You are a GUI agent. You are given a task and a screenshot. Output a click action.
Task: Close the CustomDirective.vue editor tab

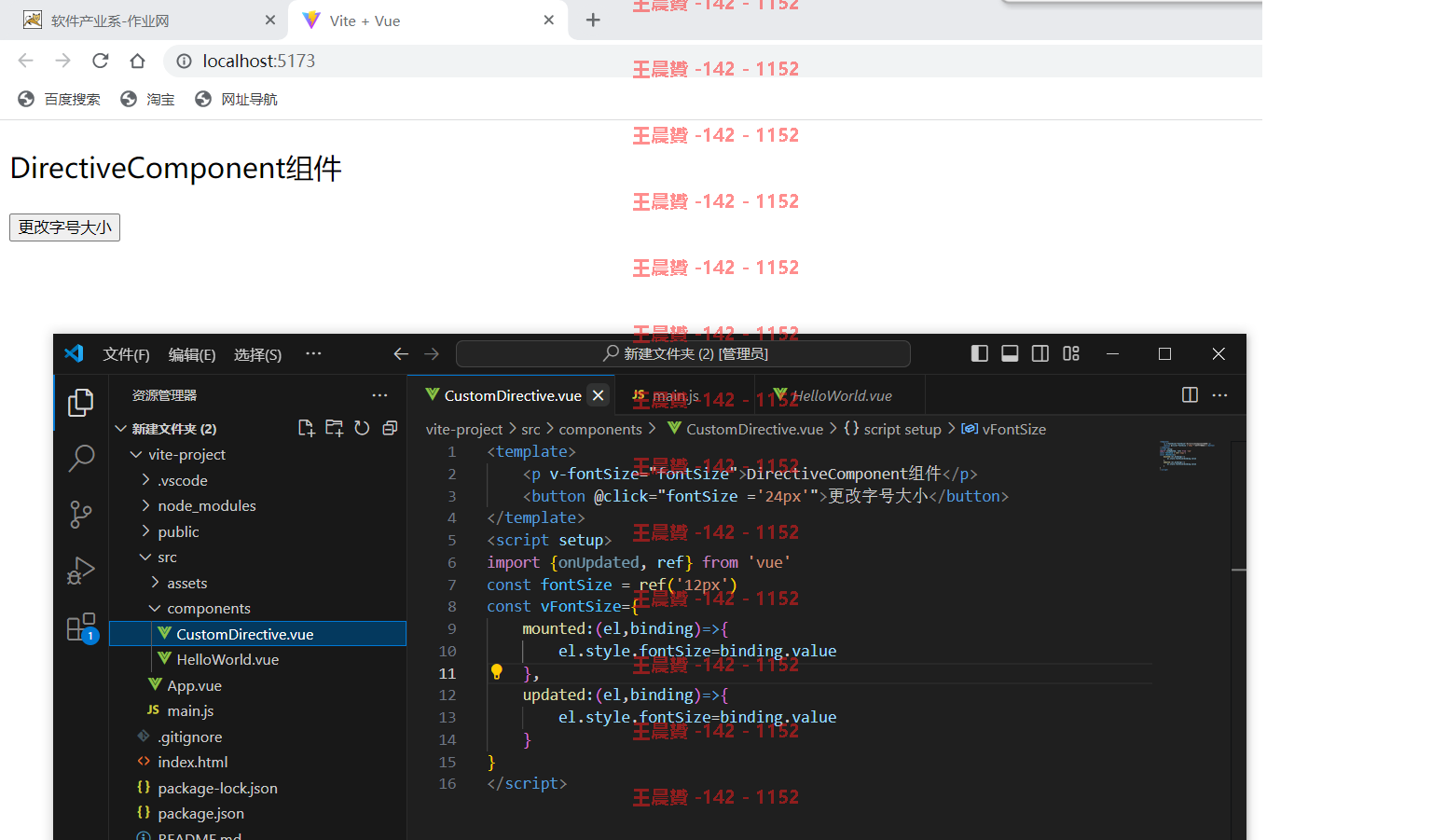tap(599, 395)
